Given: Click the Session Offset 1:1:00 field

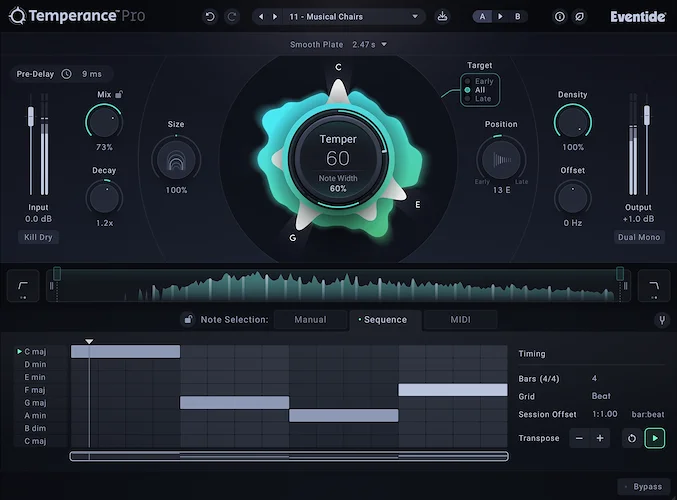Looking at the screenshot, I should (x=604, y=414).
